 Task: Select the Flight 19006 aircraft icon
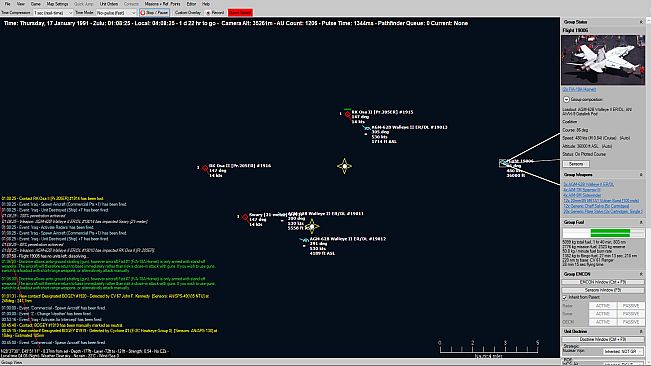pos(503,163)
